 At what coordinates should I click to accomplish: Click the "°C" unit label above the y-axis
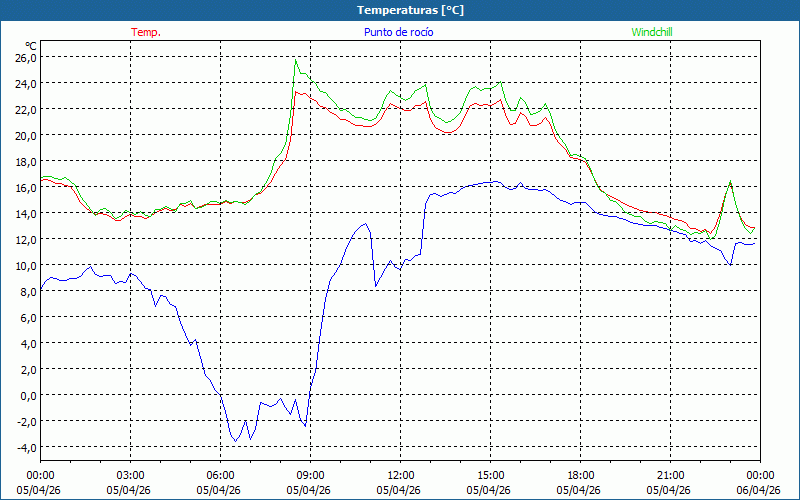coord(31,45)
